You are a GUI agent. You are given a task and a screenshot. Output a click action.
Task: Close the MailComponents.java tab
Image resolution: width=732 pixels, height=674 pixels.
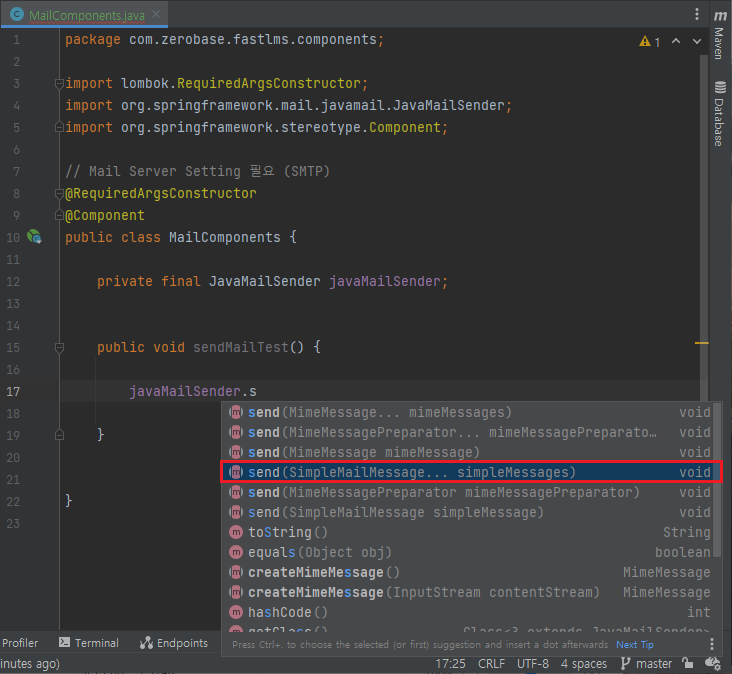click(x=156, y=14)
